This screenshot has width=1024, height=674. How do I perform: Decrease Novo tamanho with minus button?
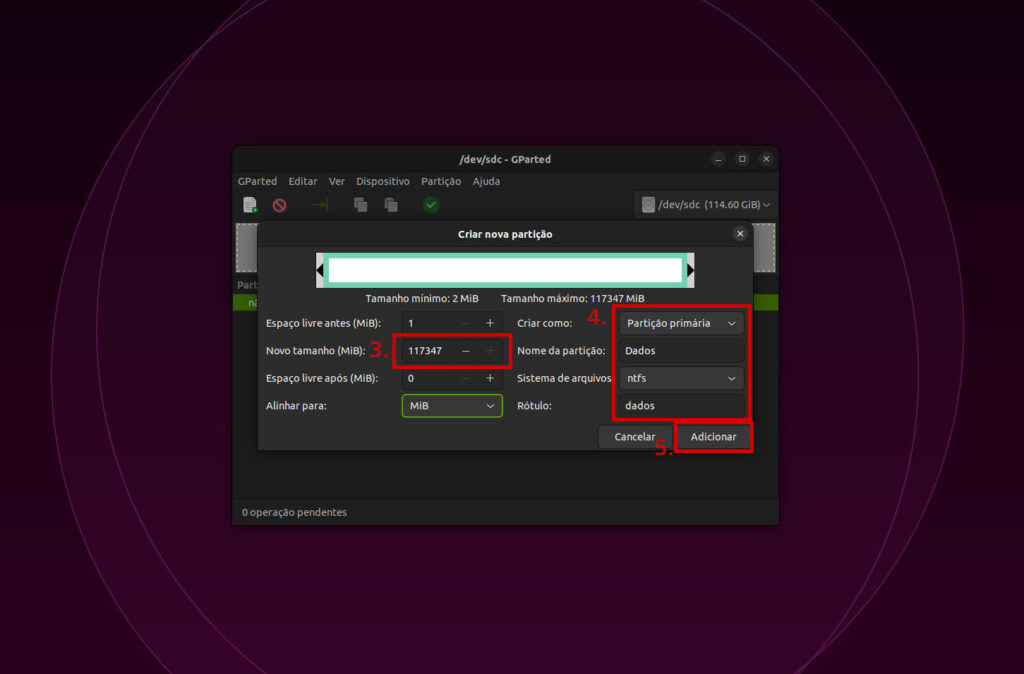[466, 351]
